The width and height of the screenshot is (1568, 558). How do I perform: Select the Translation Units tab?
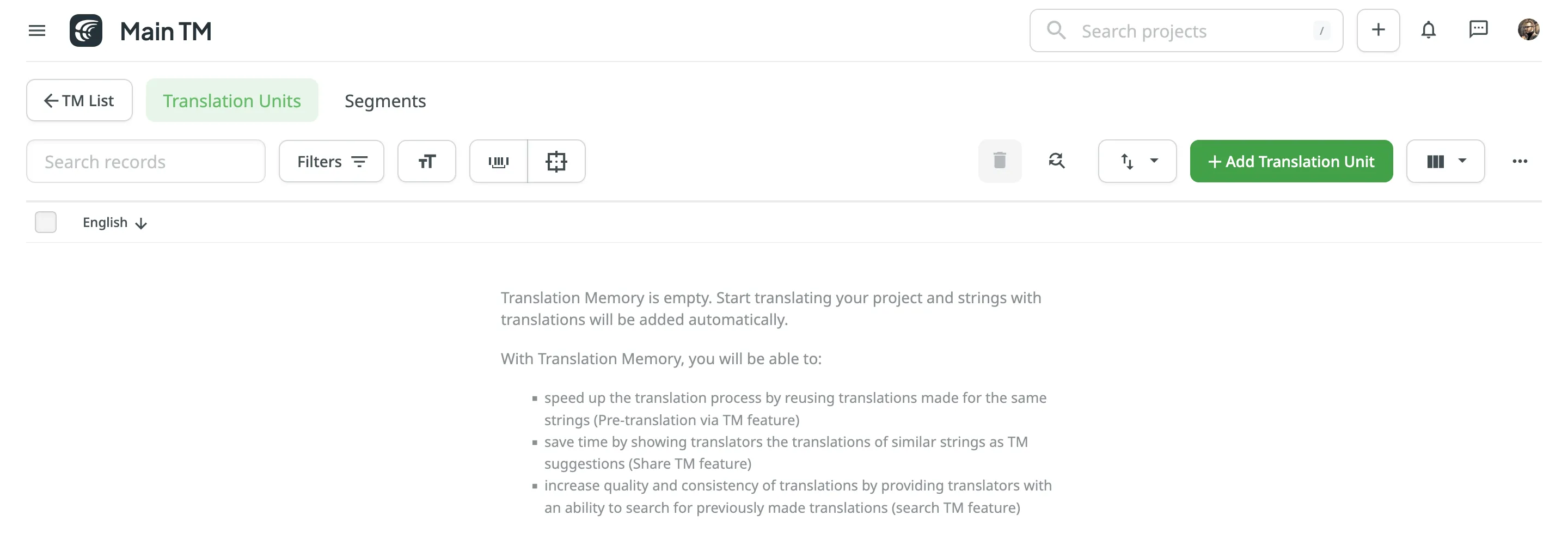232,100
